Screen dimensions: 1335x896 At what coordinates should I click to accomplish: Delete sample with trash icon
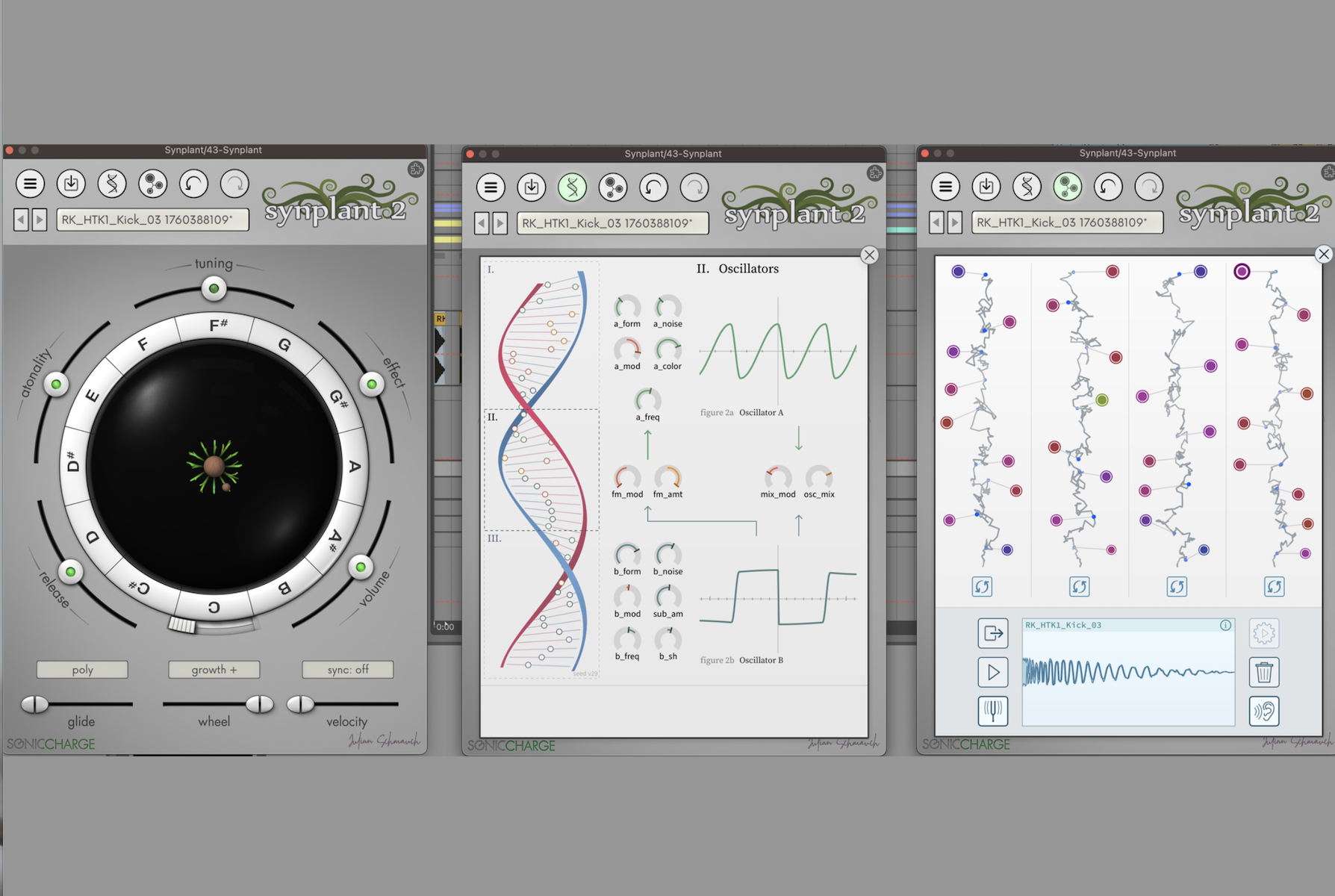coord(1264,672)
